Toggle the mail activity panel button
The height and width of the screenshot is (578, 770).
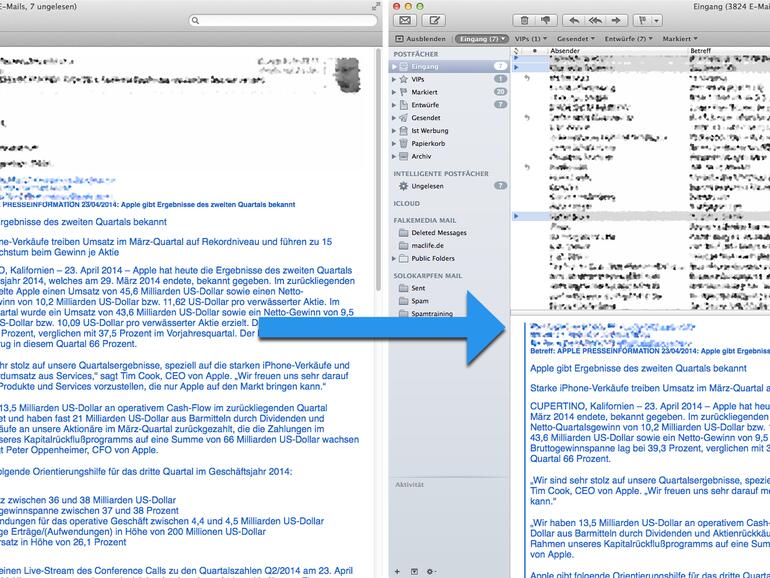pyautogui.click(x=414, y=572)
